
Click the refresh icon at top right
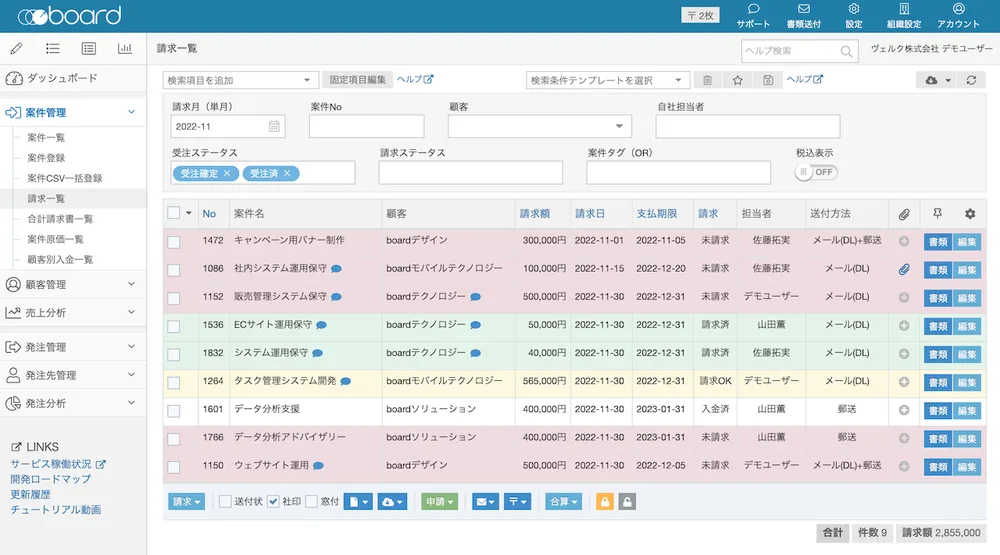point(970,80)
